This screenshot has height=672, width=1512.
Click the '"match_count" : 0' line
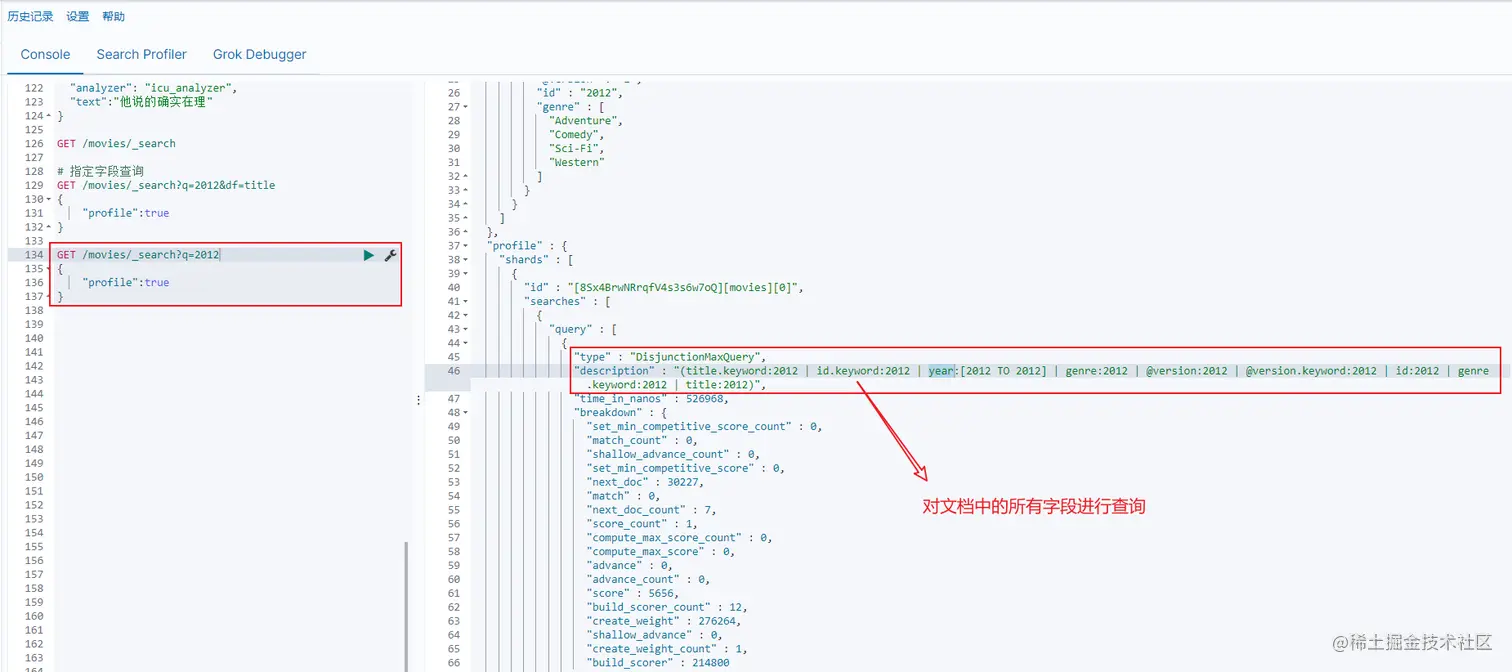(642, 440)
